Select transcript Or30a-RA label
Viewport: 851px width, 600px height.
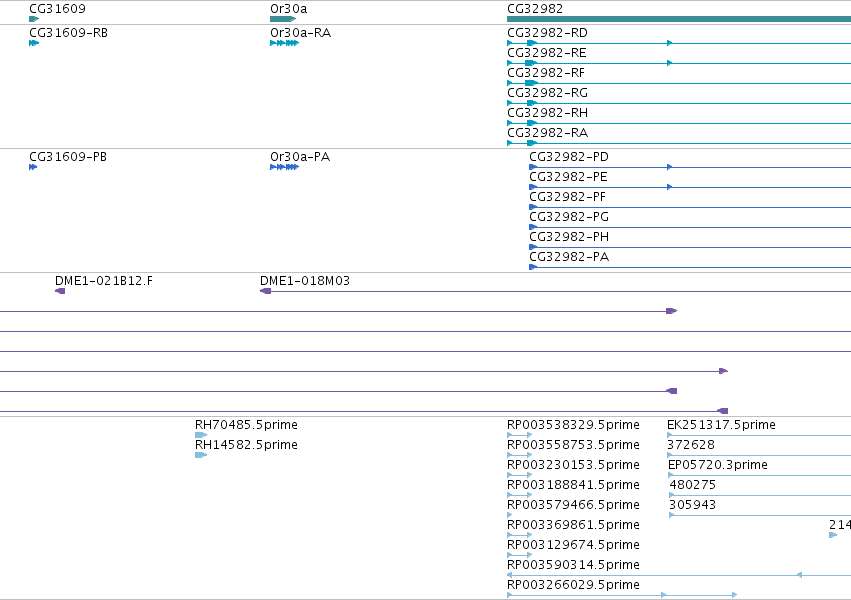301,33
